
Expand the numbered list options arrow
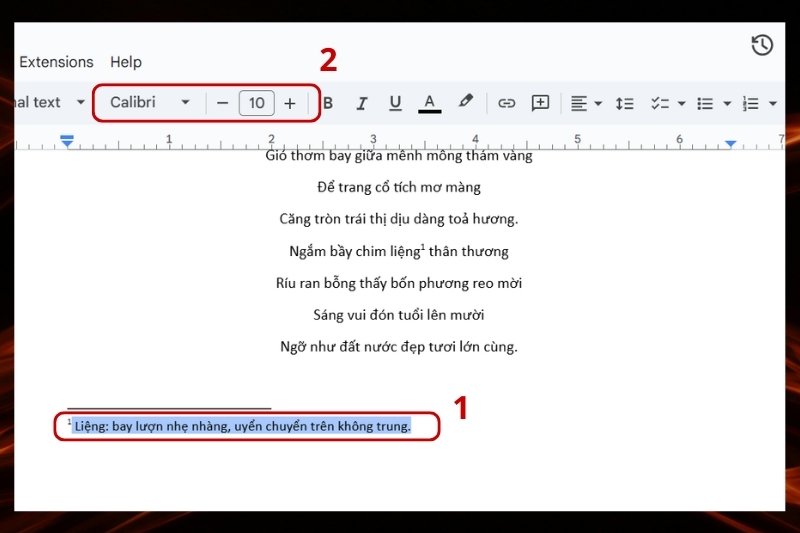pos(773,104)
